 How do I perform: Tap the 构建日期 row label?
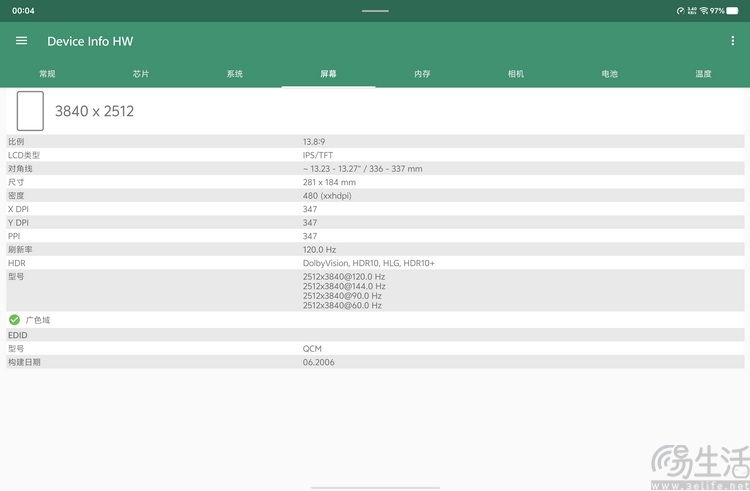24,362
